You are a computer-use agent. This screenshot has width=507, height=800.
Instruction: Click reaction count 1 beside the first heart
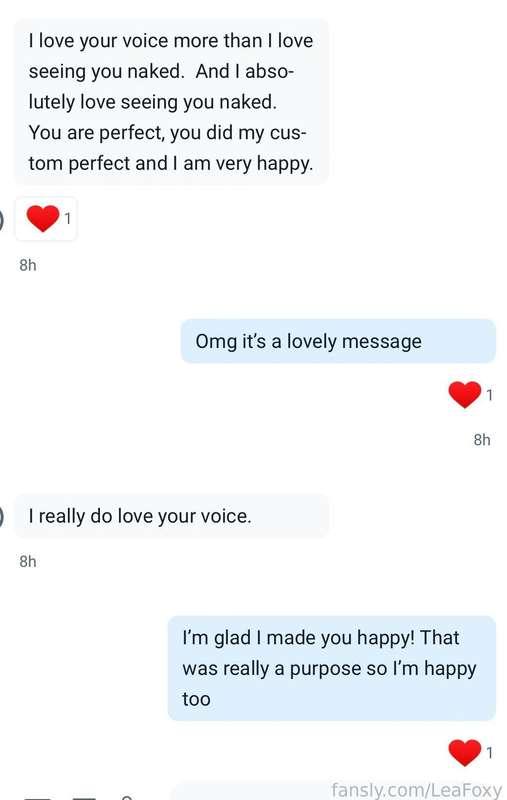[x=67, y=219]
